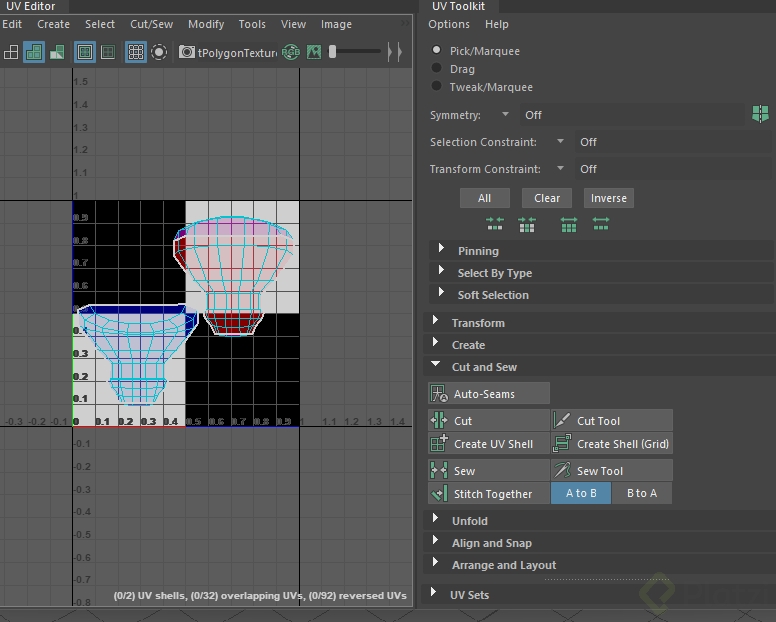Open the Cut/Sew menu
Viewport: 776px width, 622px height.
click(151, 24)
